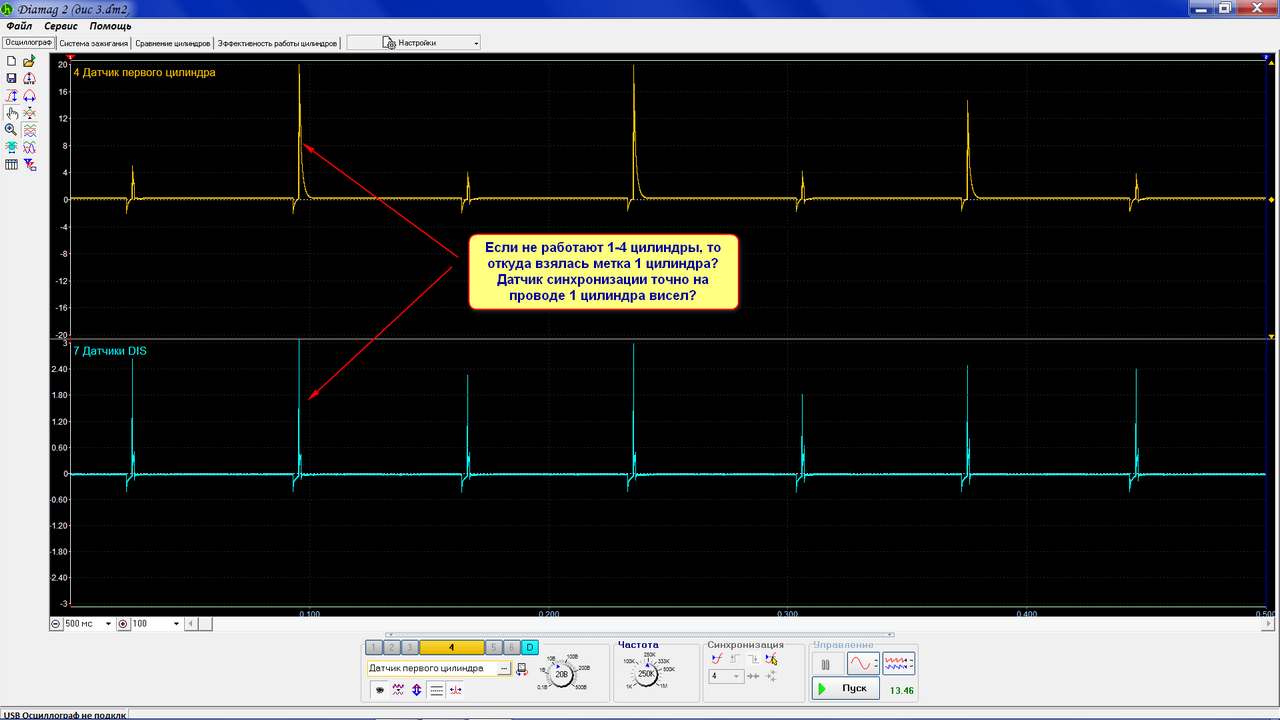This screenshot has width=1280, height=720.
Task: Select channel 1 button
Action: [x=374, y=648]
